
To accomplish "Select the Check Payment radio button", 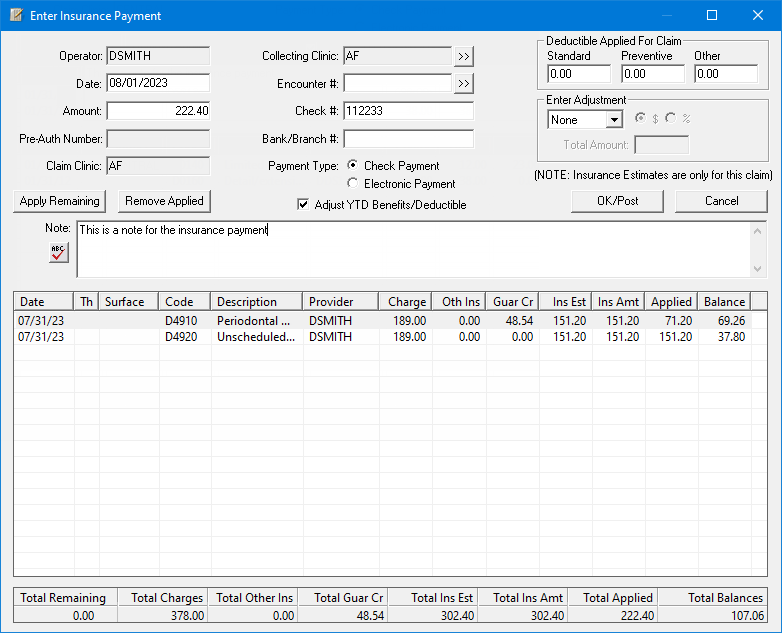I will [x=353, y=166].
